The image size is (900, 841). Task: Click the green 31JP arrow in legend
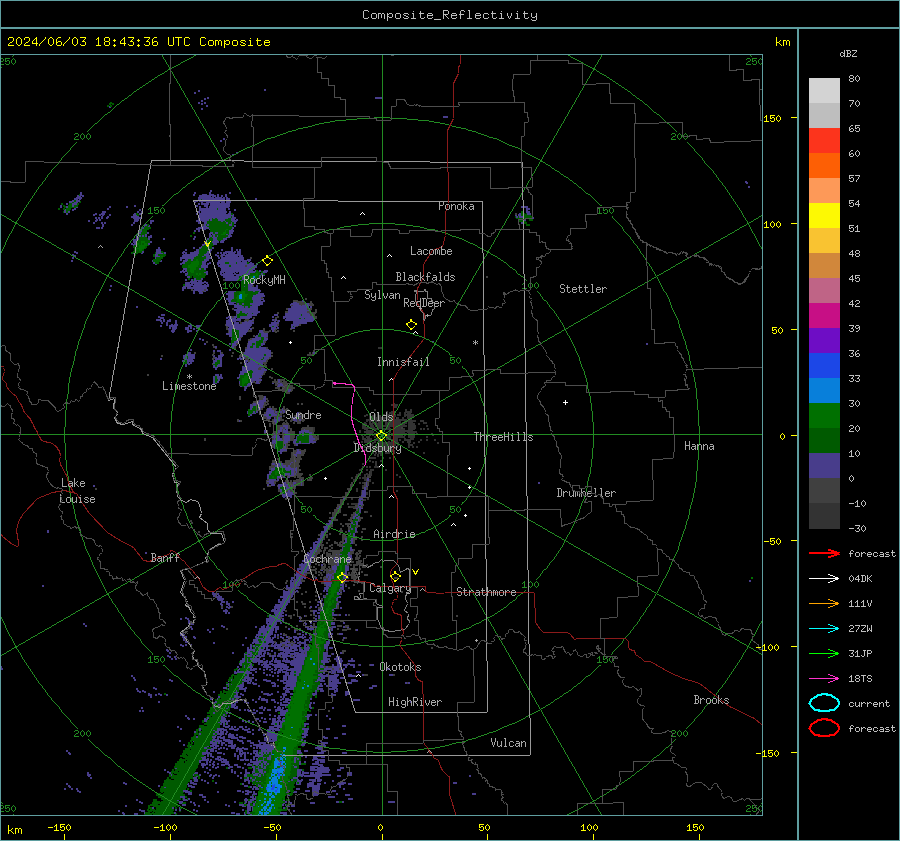point(824,653)
